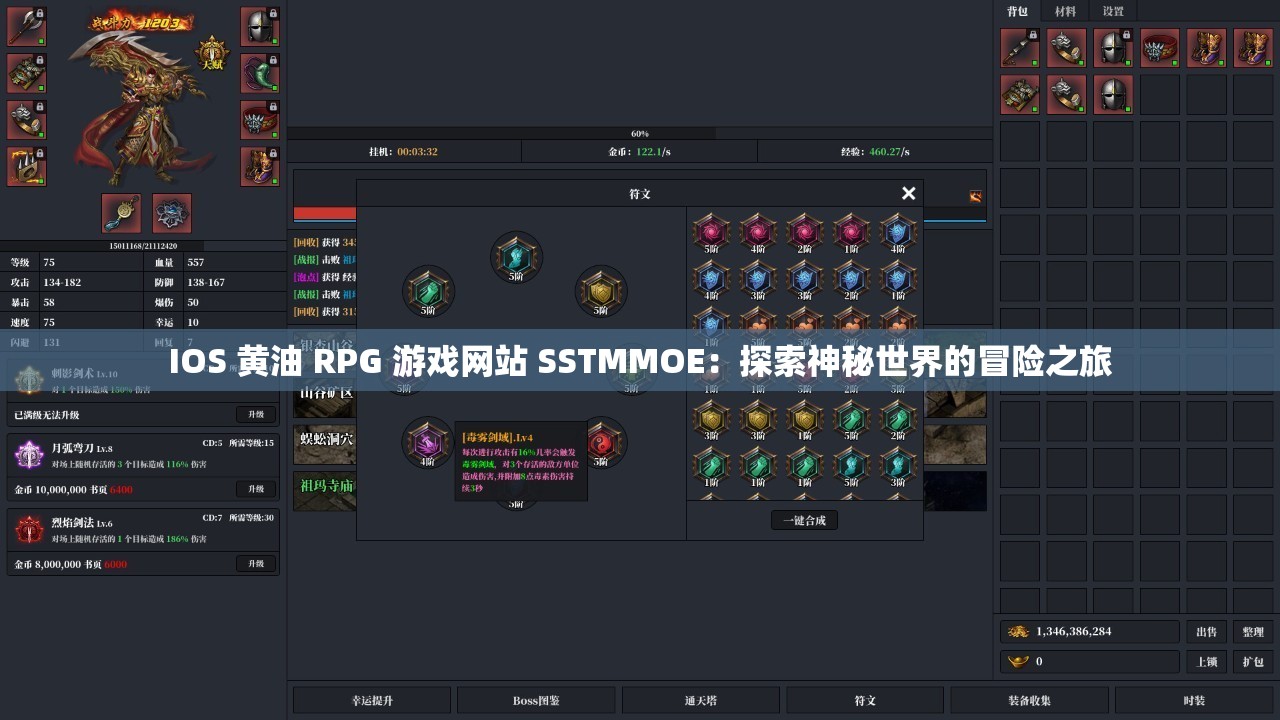The width and height of the screenshot is (1280, 720).
Task: Pick the cyan 5阶 rune in inventory grid
Action: [x=852, y=467]
